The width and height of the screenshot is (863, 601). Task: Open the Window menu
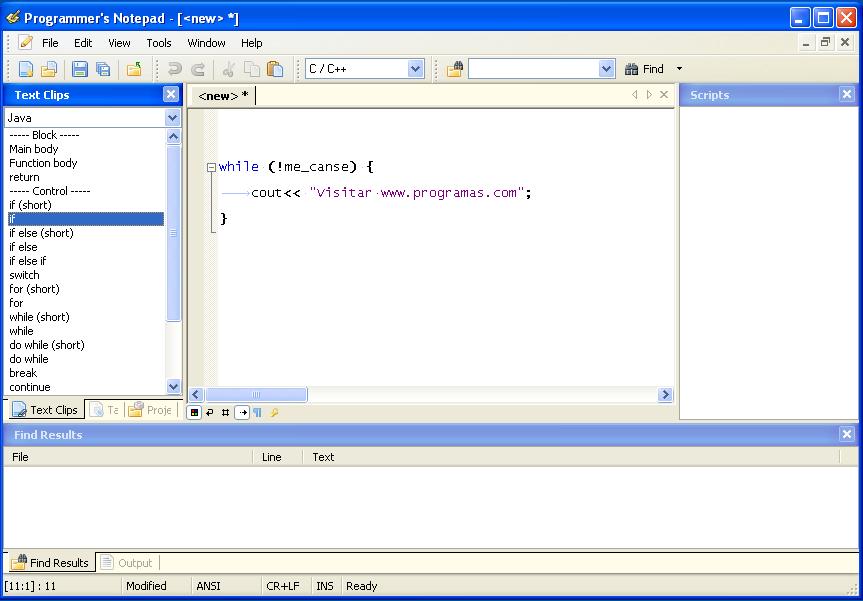point(206,42)
